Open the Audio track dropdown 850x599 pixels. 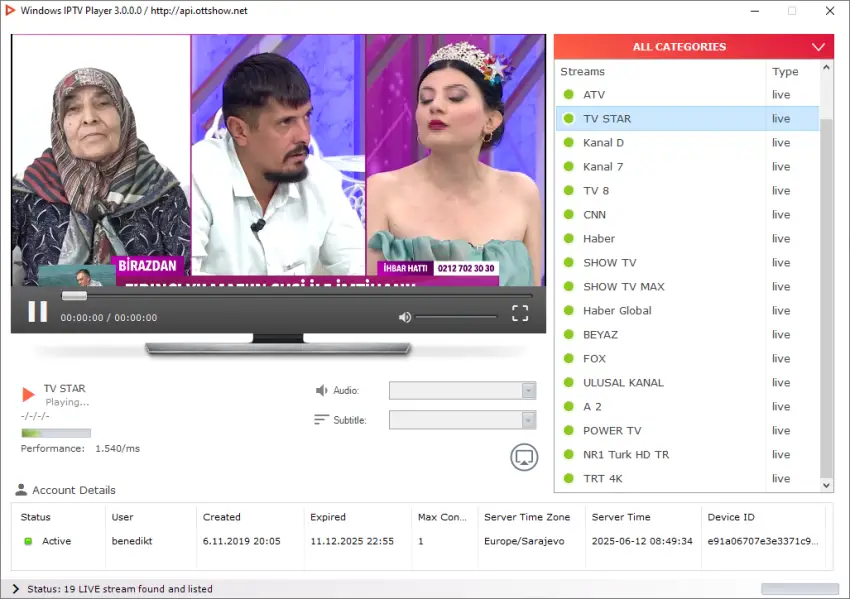tap(462, 390)
